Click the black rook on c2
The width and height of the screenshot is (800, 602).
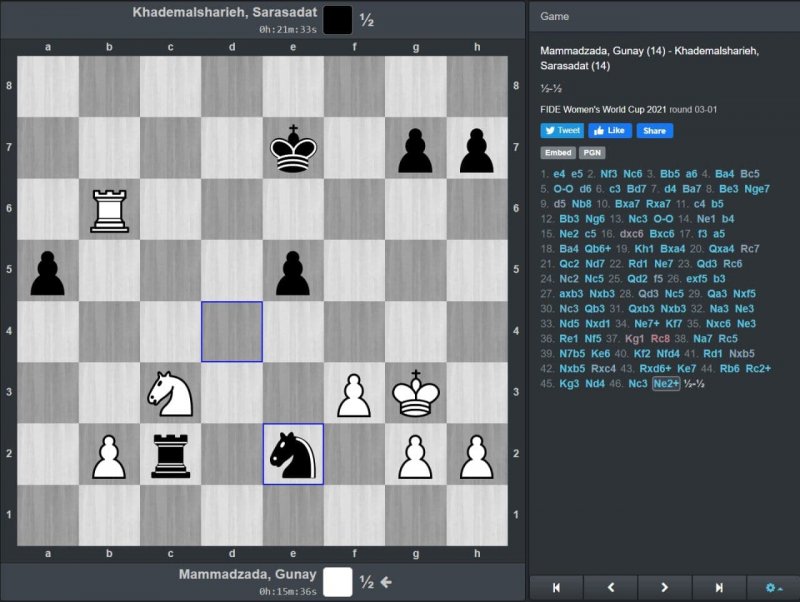(171, 455)
